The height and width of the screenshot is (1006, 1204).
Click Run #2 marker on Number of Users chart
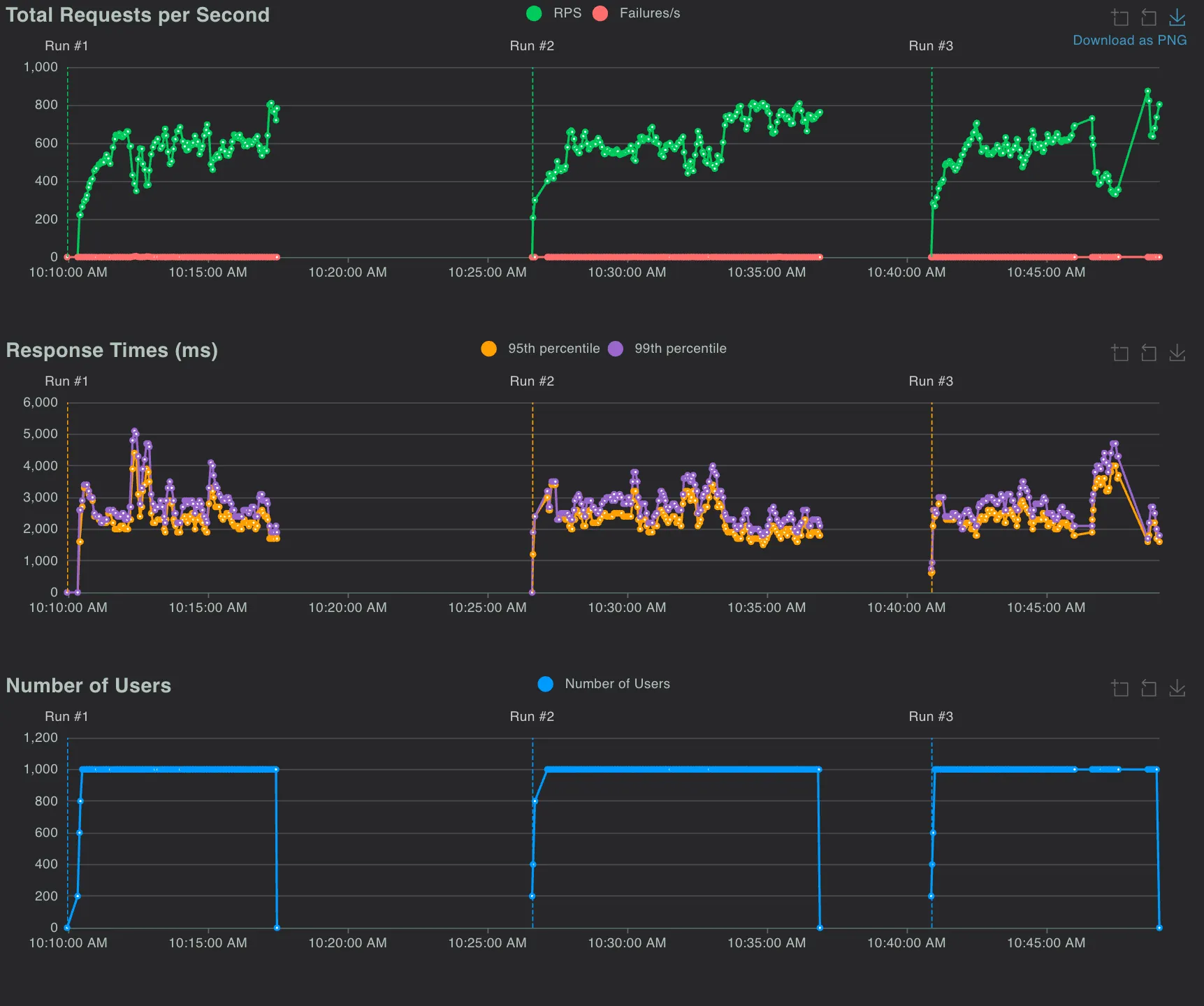(532, 717)
